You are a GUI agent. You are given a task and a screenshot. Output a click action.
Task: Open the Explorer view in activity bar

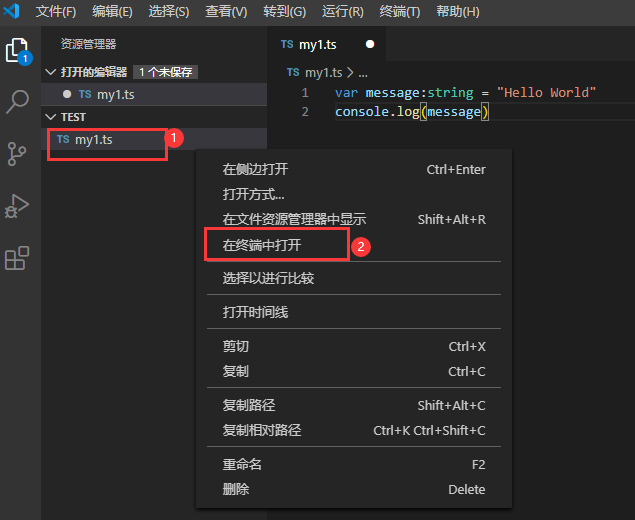pyautogui.click(x=18, y=51)
